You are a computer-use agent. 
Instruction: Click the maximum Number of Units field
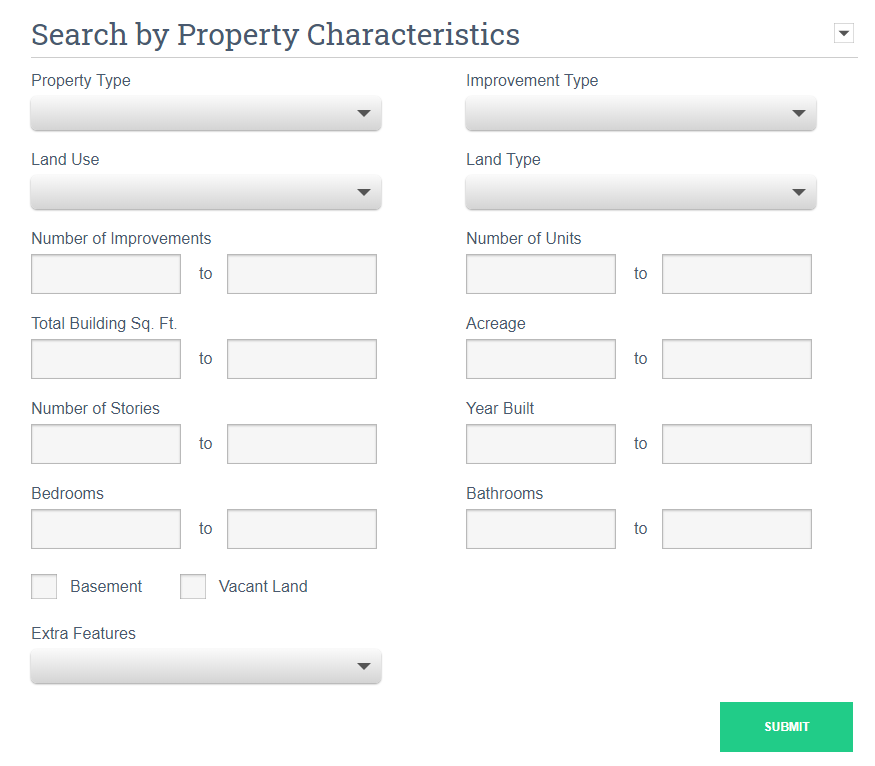737,274
